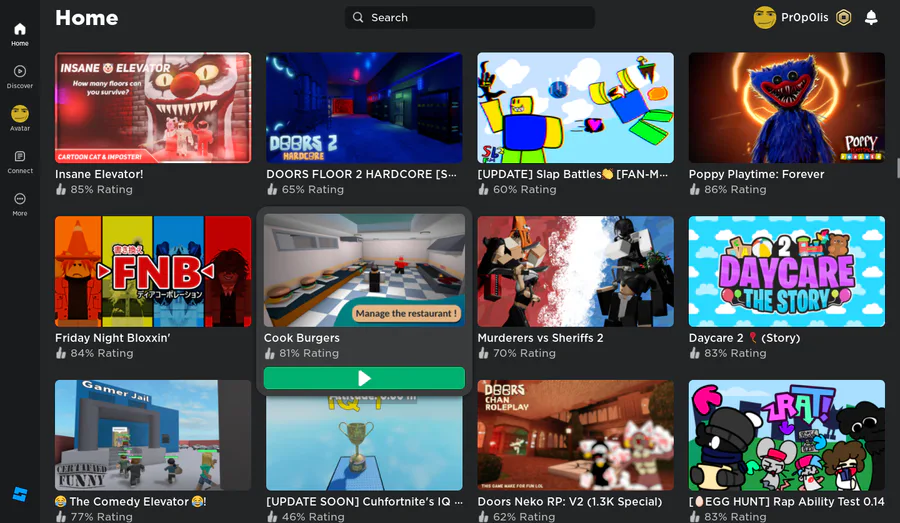Open the Poppy Playtime: Forever thumbnail
900x523 pixels.
786,108
